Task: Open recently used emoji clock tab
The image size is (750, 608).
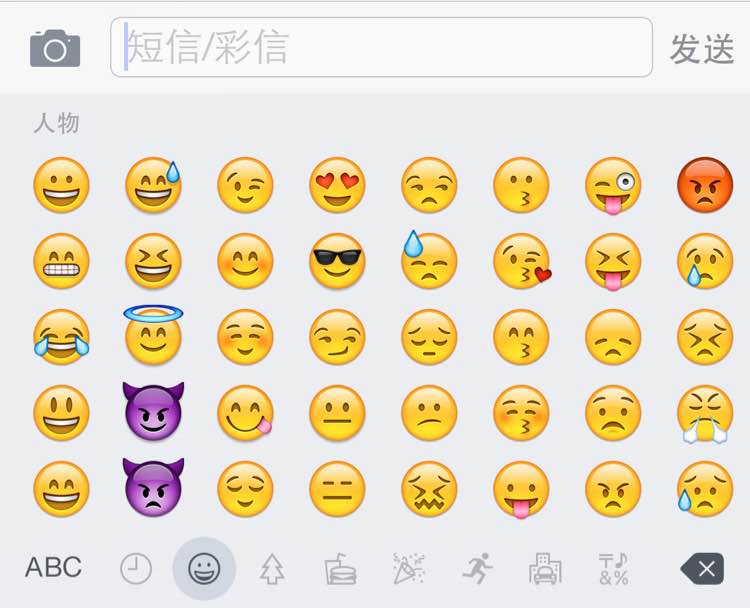Action: point(136,568)
